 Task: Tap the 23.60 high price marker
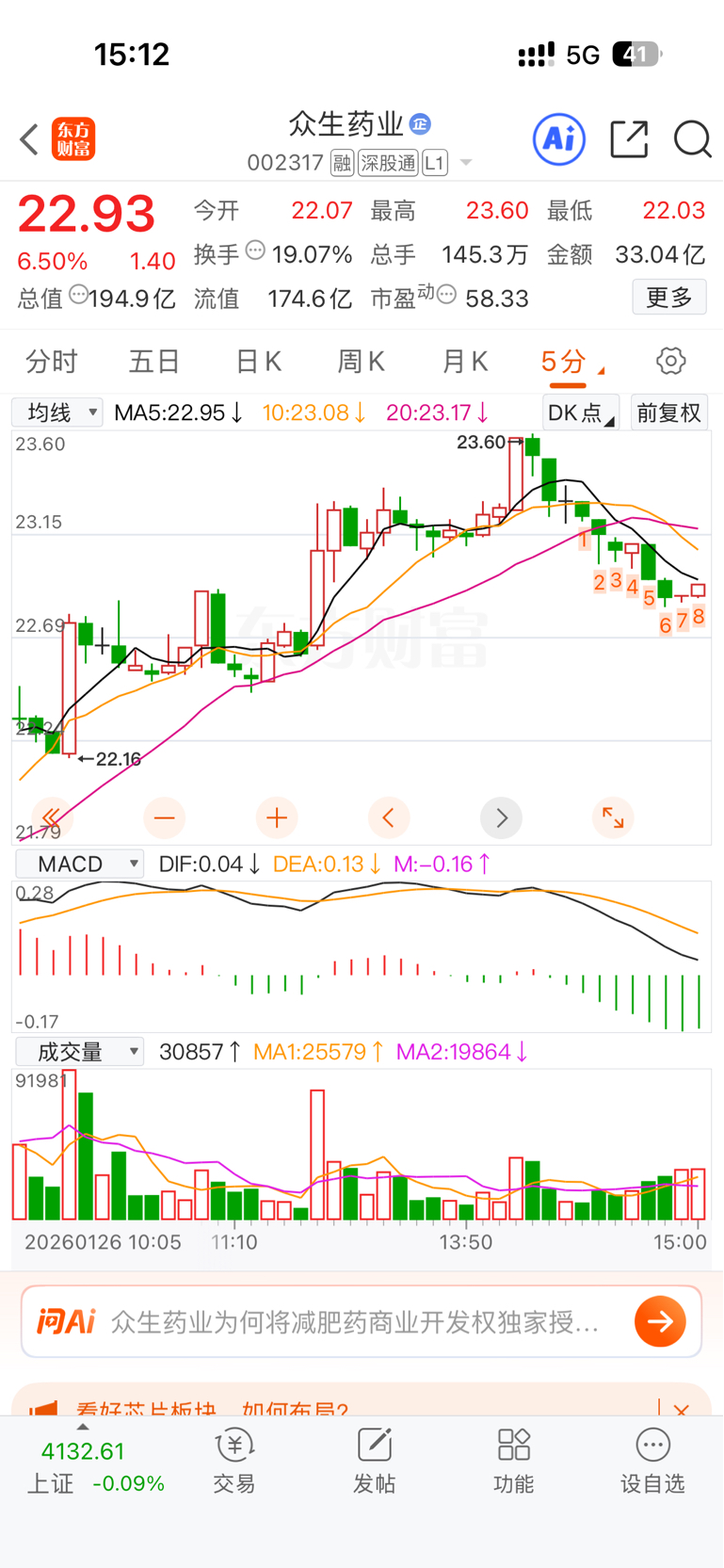[x=489, y=442]
